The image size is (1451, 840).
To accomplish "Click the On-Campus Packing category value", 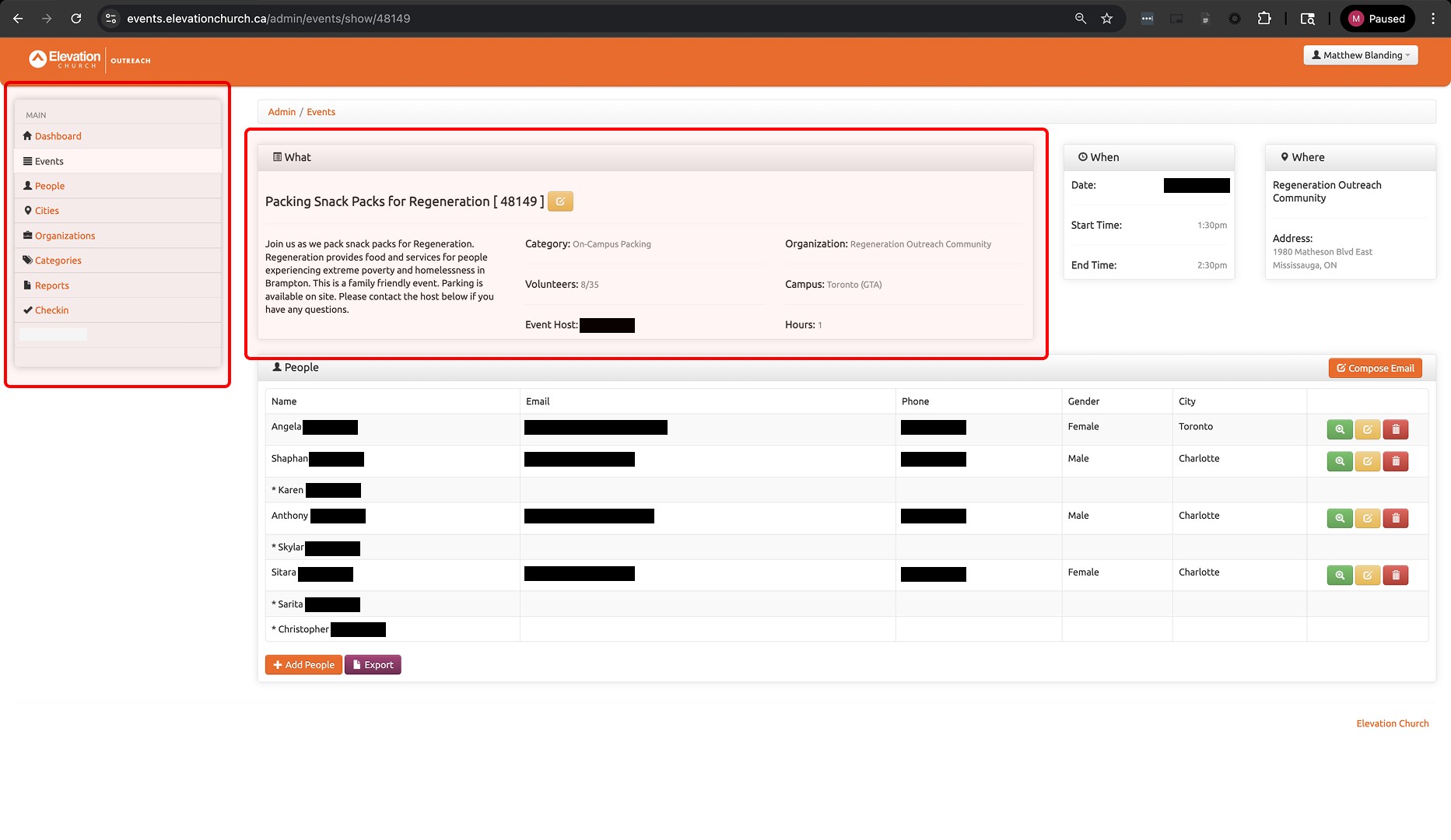I will tap(612, 244).
